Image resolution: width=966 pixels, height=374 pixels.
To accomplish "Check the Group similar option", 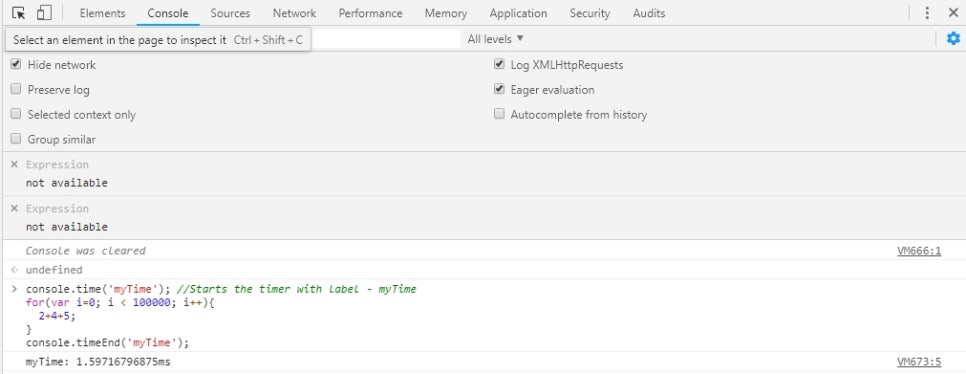I will coord(16,139).
